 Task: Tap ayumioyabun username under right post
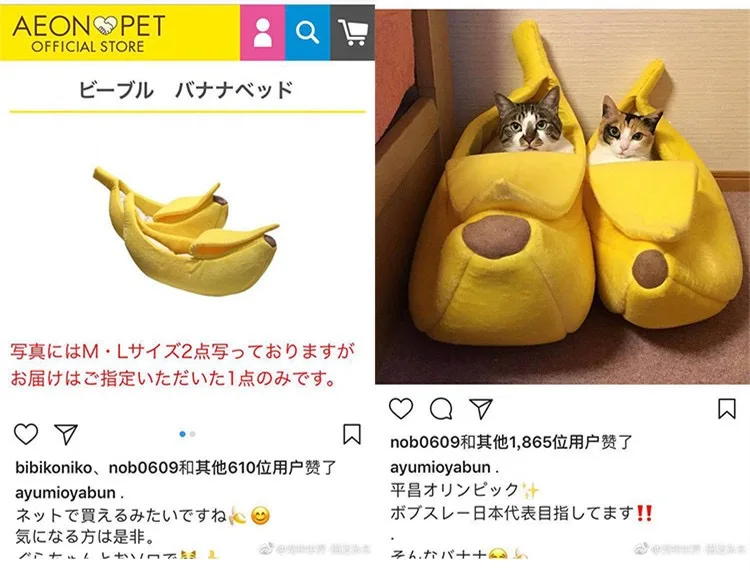(441, 467)
